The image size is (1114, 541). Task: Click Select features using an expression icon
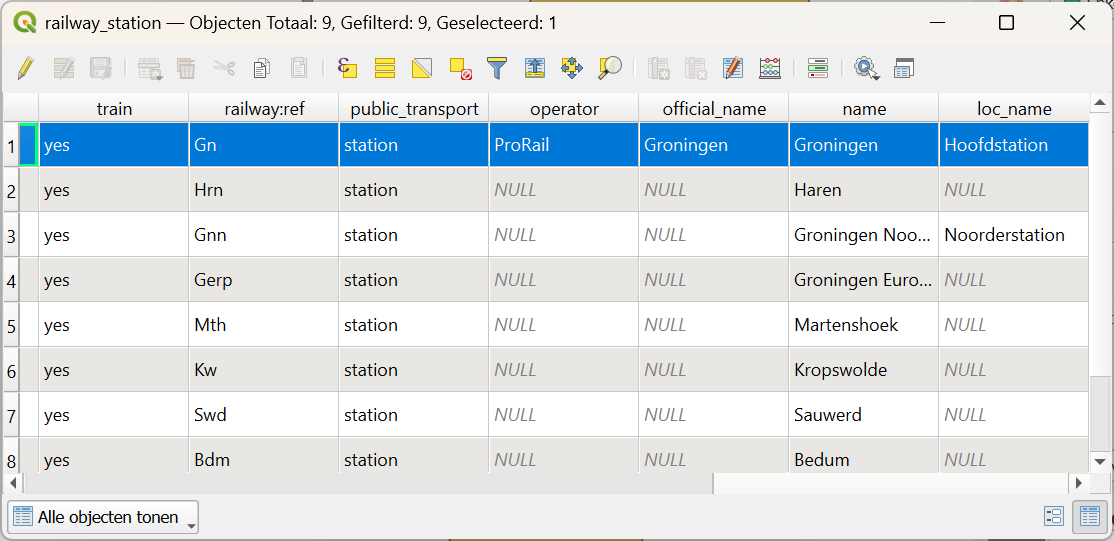tap(347, 68)
